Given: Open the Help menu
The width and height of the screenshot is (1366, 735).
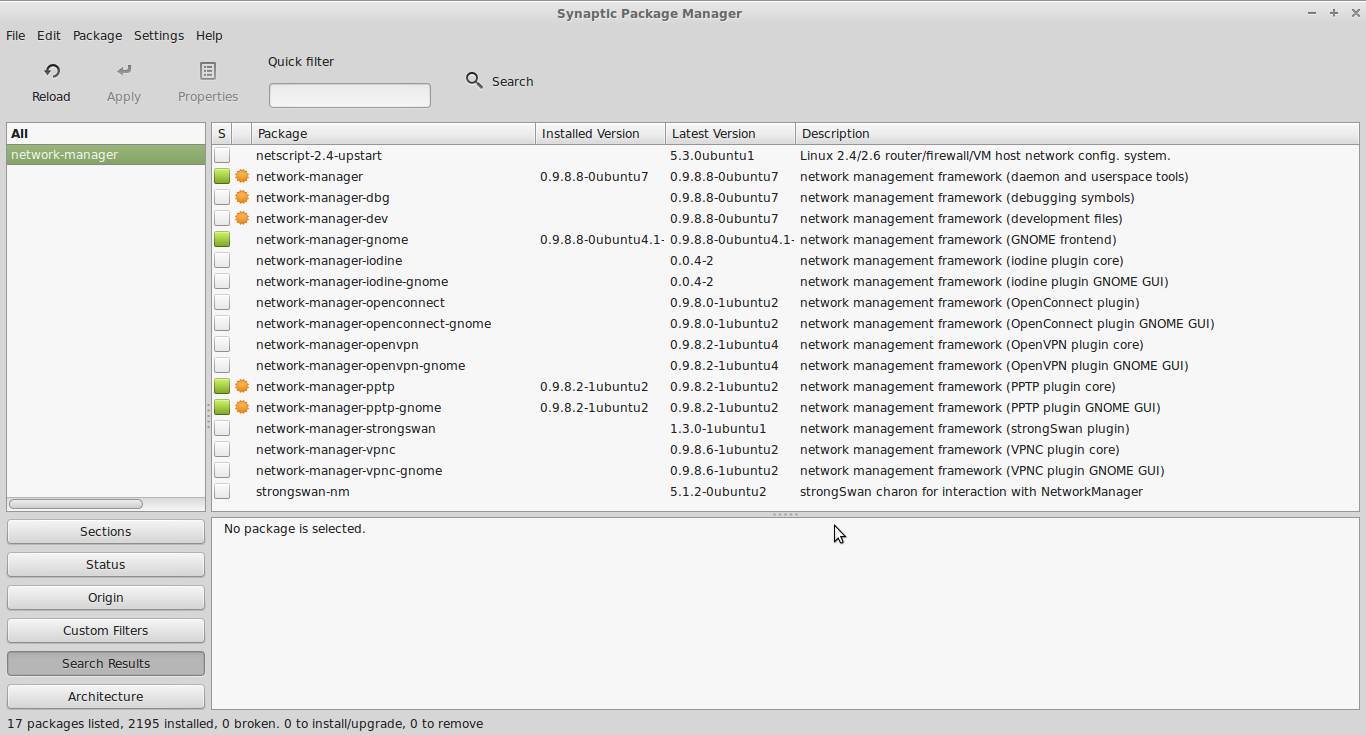Looking at the screenshot, I should point(209,35).
